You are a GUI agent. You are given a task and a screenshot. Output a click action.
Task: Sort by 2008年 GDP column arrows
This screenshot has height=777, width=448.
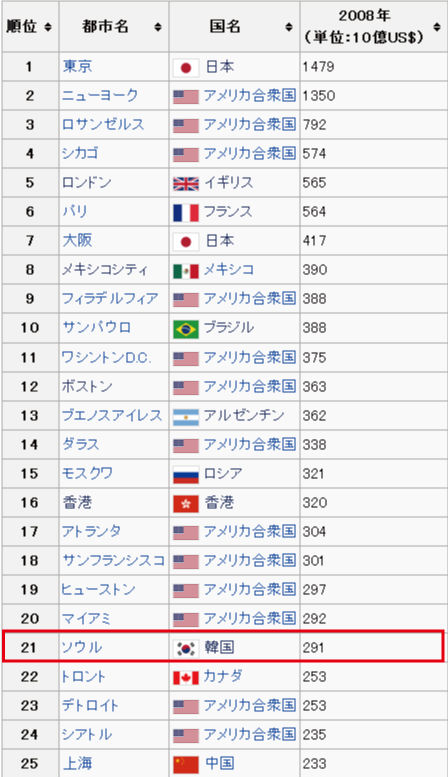coord(437,27)
